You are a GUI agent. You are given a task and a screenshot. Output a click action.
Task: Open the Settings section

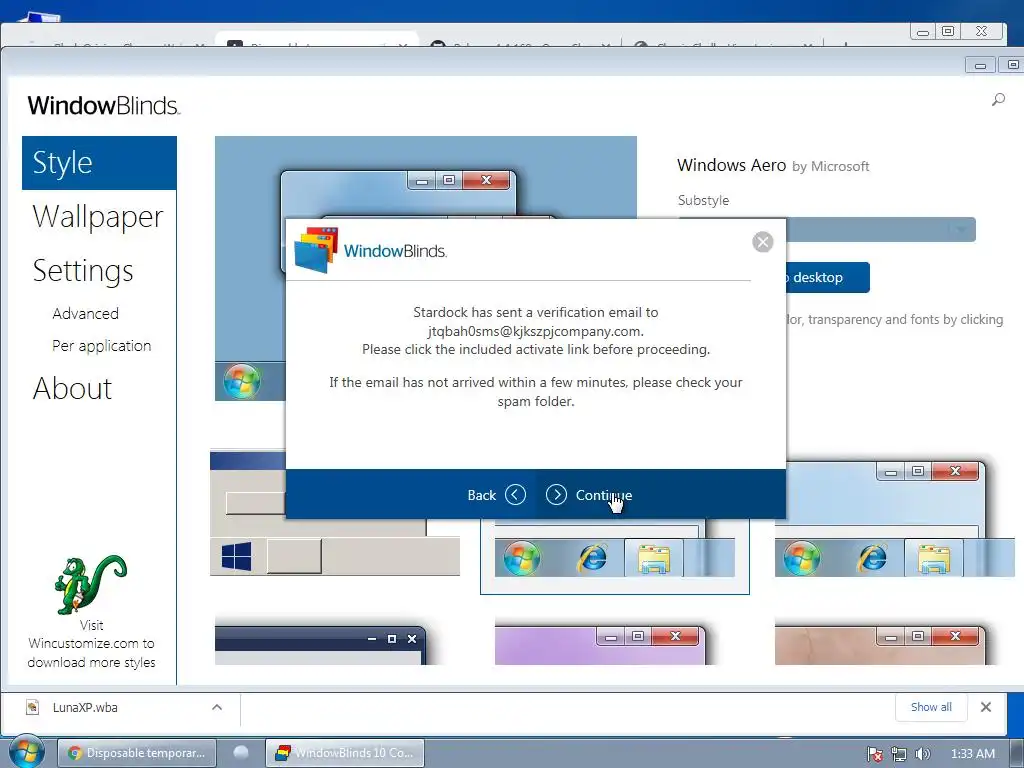[83, 270]
